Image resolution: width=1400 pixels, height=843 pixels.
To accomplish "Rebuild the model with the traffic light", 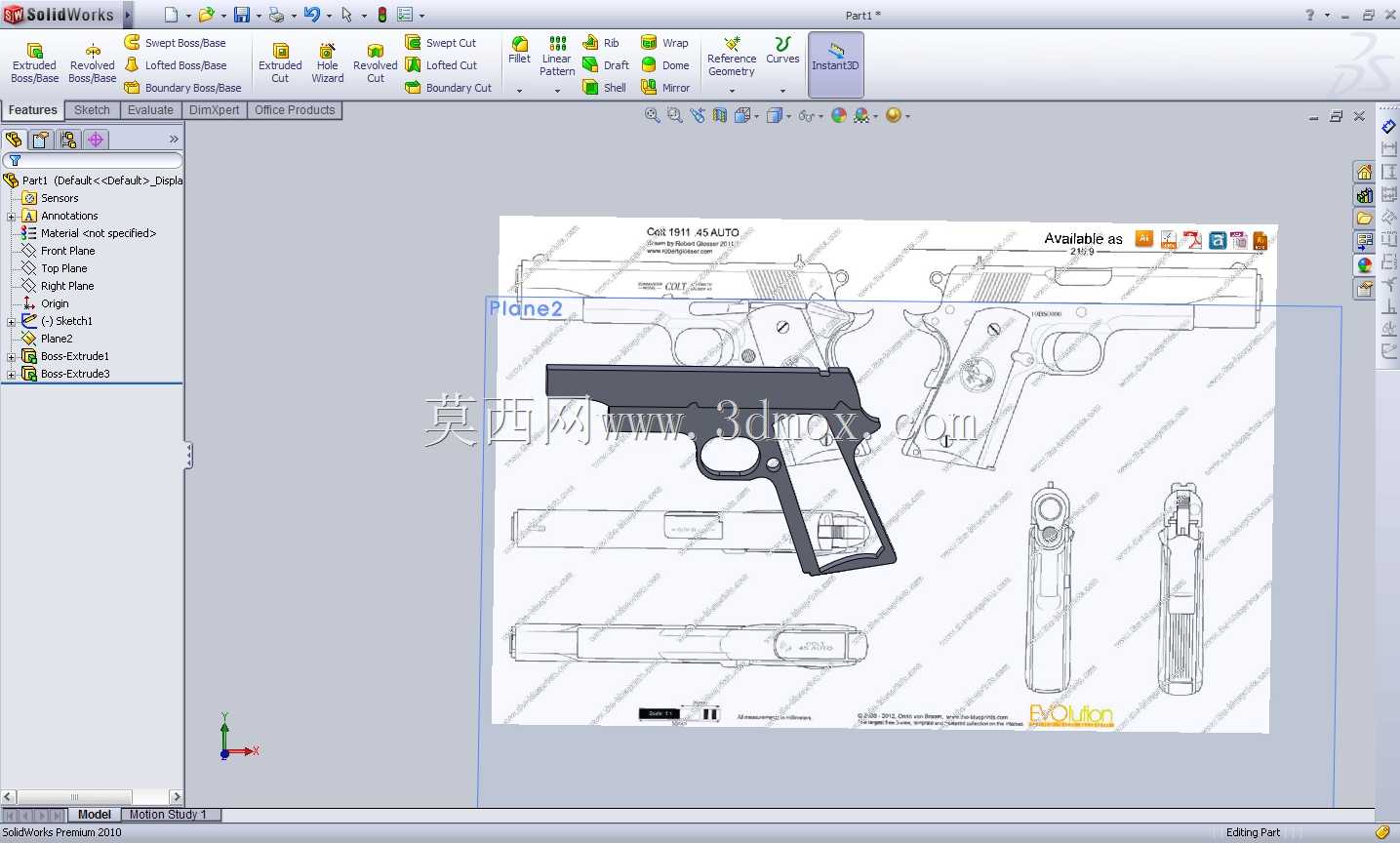I will [382, 15].
